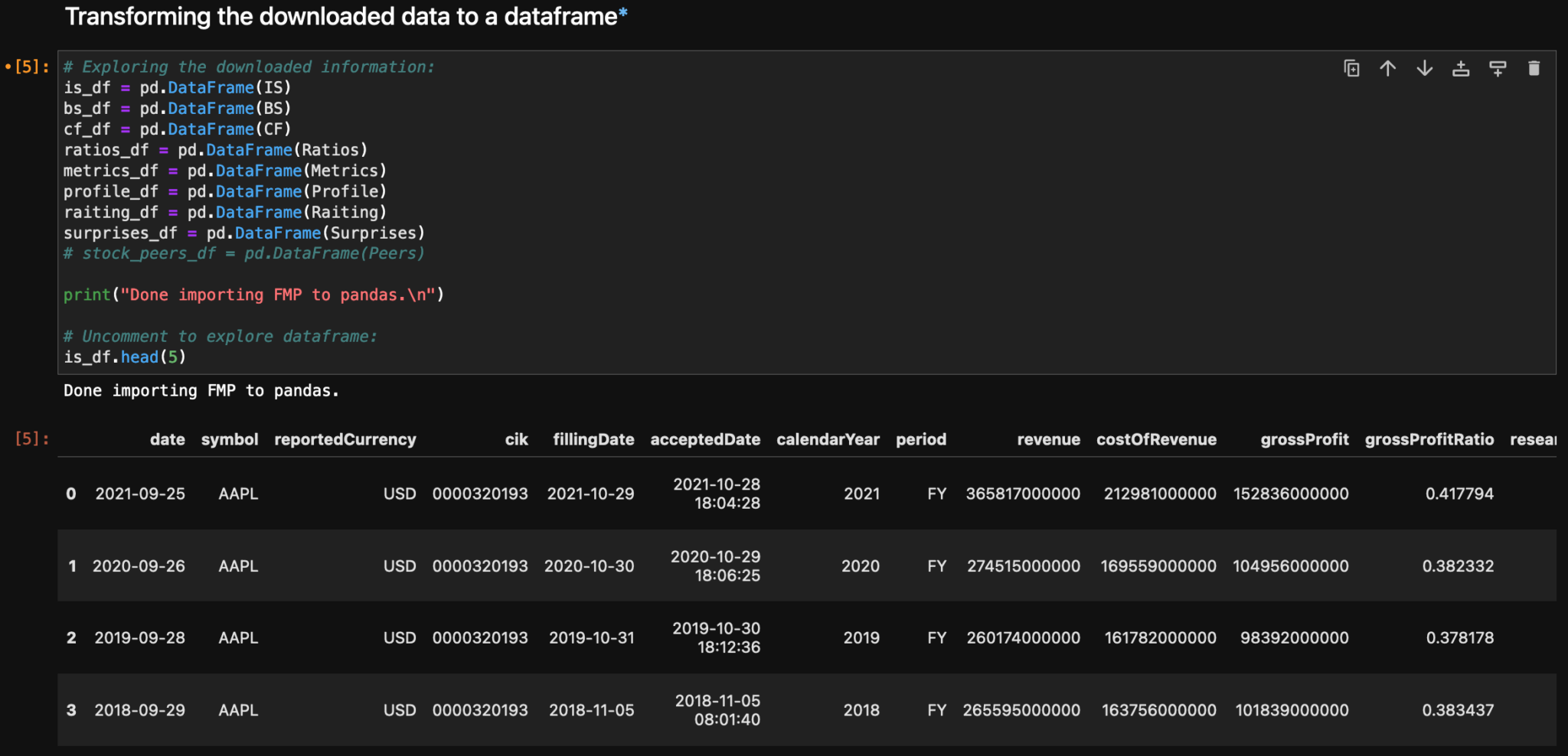Screen dimensions: 1568x756
Task: Click the AAPL symbol in row 1
Action: (238, 566)
